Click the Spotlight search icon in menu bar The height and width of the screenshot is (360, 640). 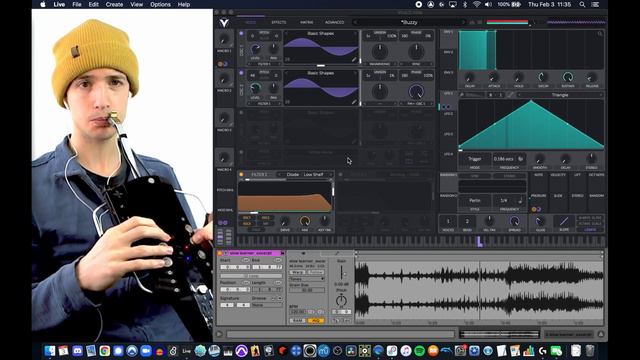point(582,4)
